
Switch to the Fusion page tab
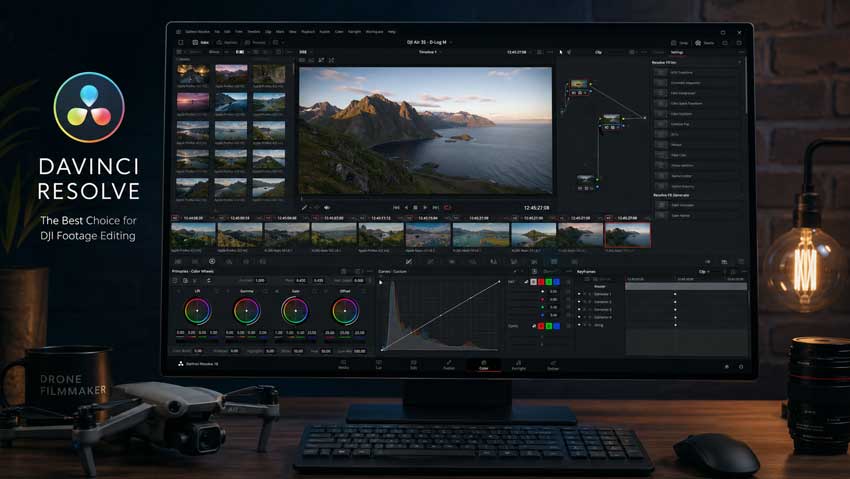click(449, 365)
